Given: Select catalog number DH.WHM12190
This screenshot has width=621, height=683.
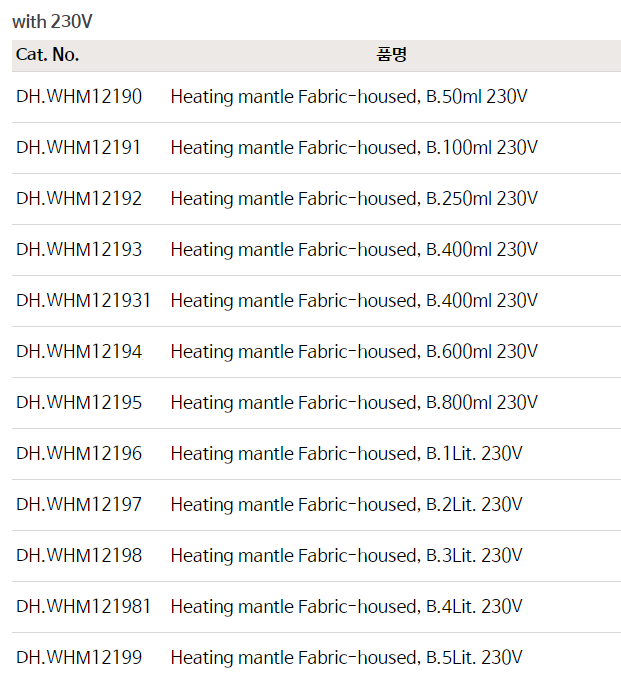Looking at the screenshot, I should pos(79,97).
